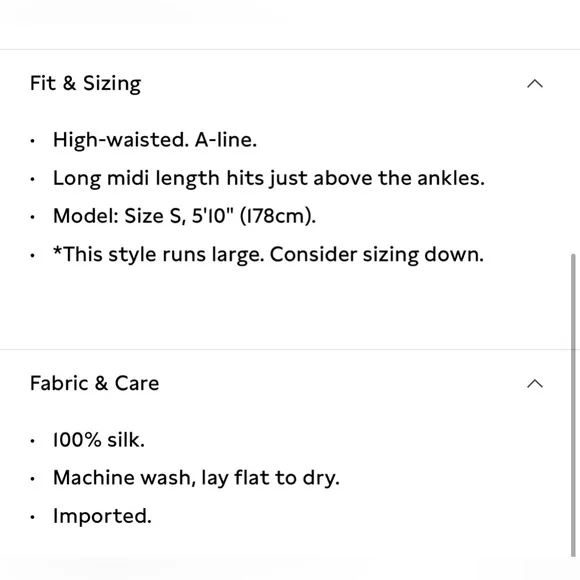Click divider line above Fit & Sizing
Viewport: 580px width, 580px height.
coord(290,49)
